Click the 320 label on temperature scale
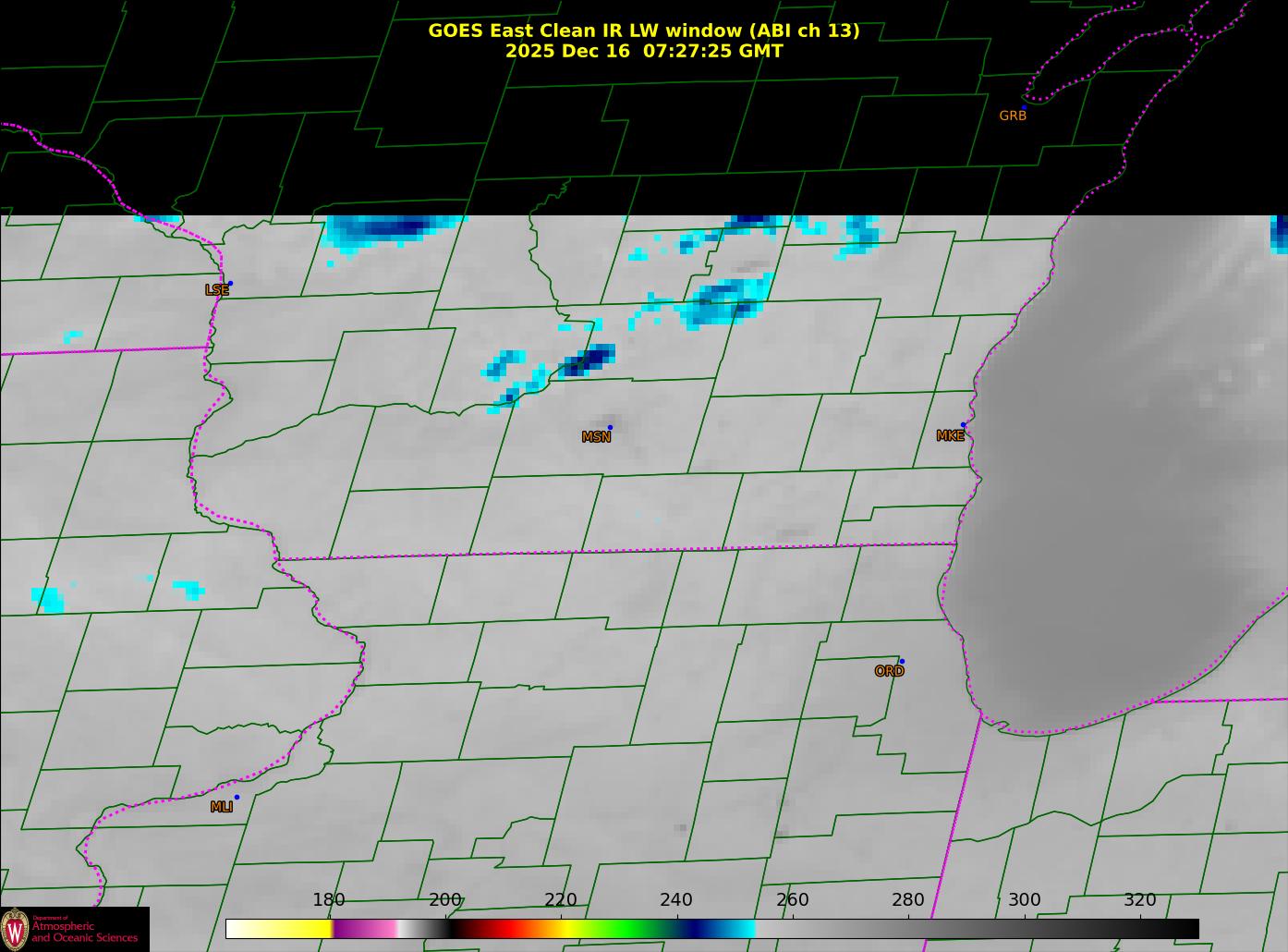This screenshot has width=1288, height=952. (x=1139, y=900)
